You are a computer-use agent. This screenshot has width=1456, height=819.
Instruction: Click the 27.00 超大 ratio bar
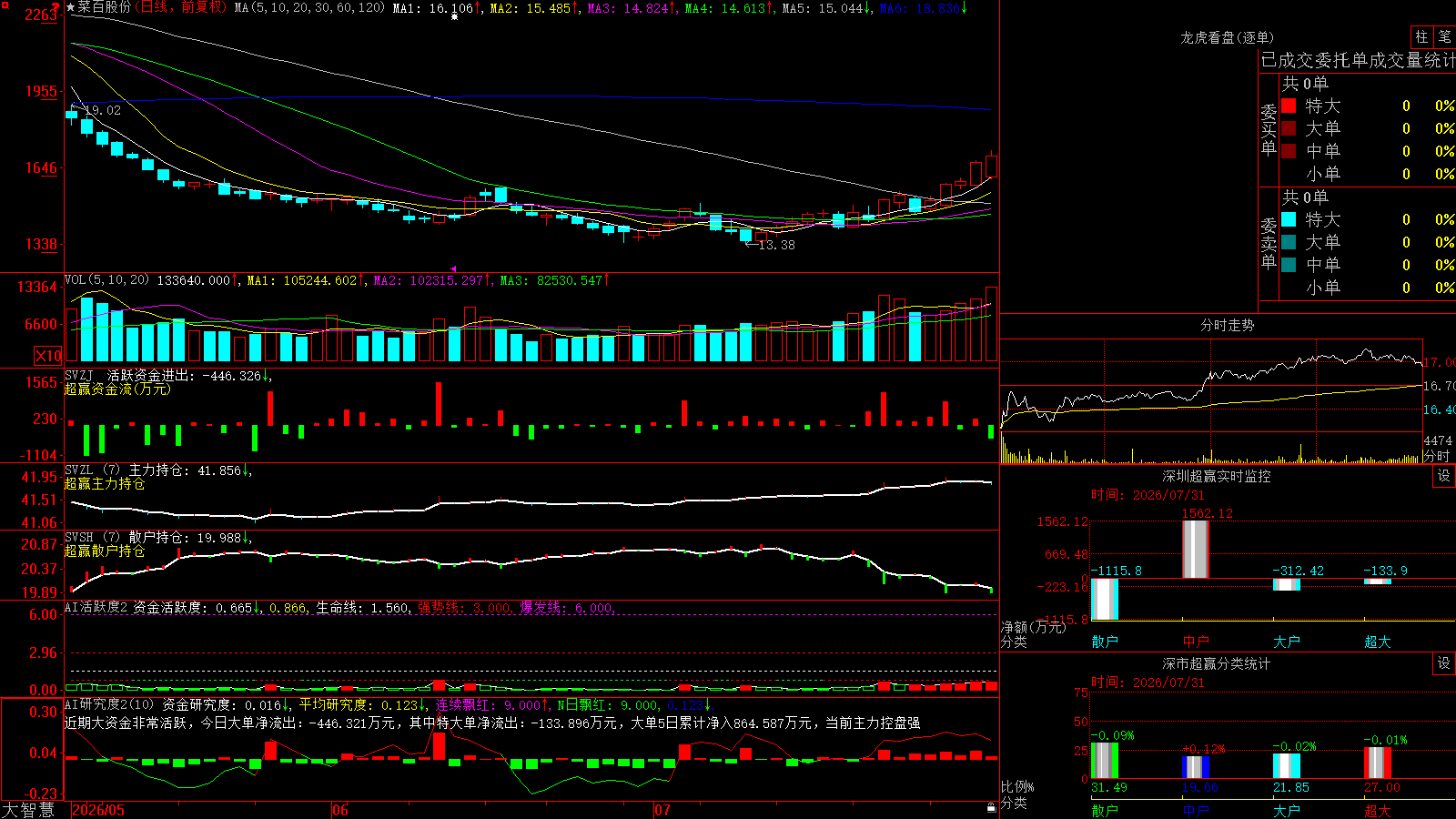[1378, 763]
